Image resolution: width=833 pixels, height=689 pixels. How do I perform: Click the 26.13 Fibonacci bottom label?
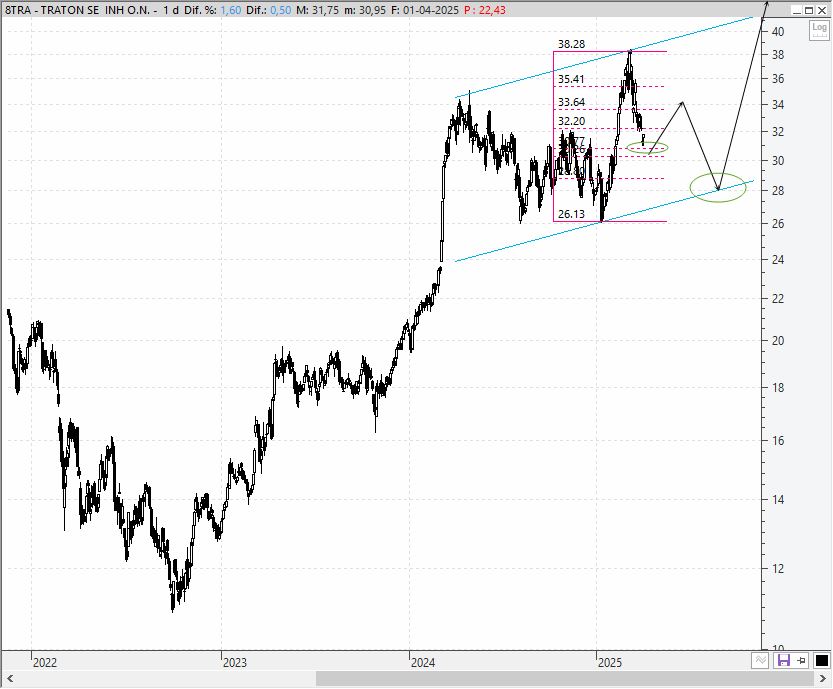pyautogui.click(x=571, y=214)
